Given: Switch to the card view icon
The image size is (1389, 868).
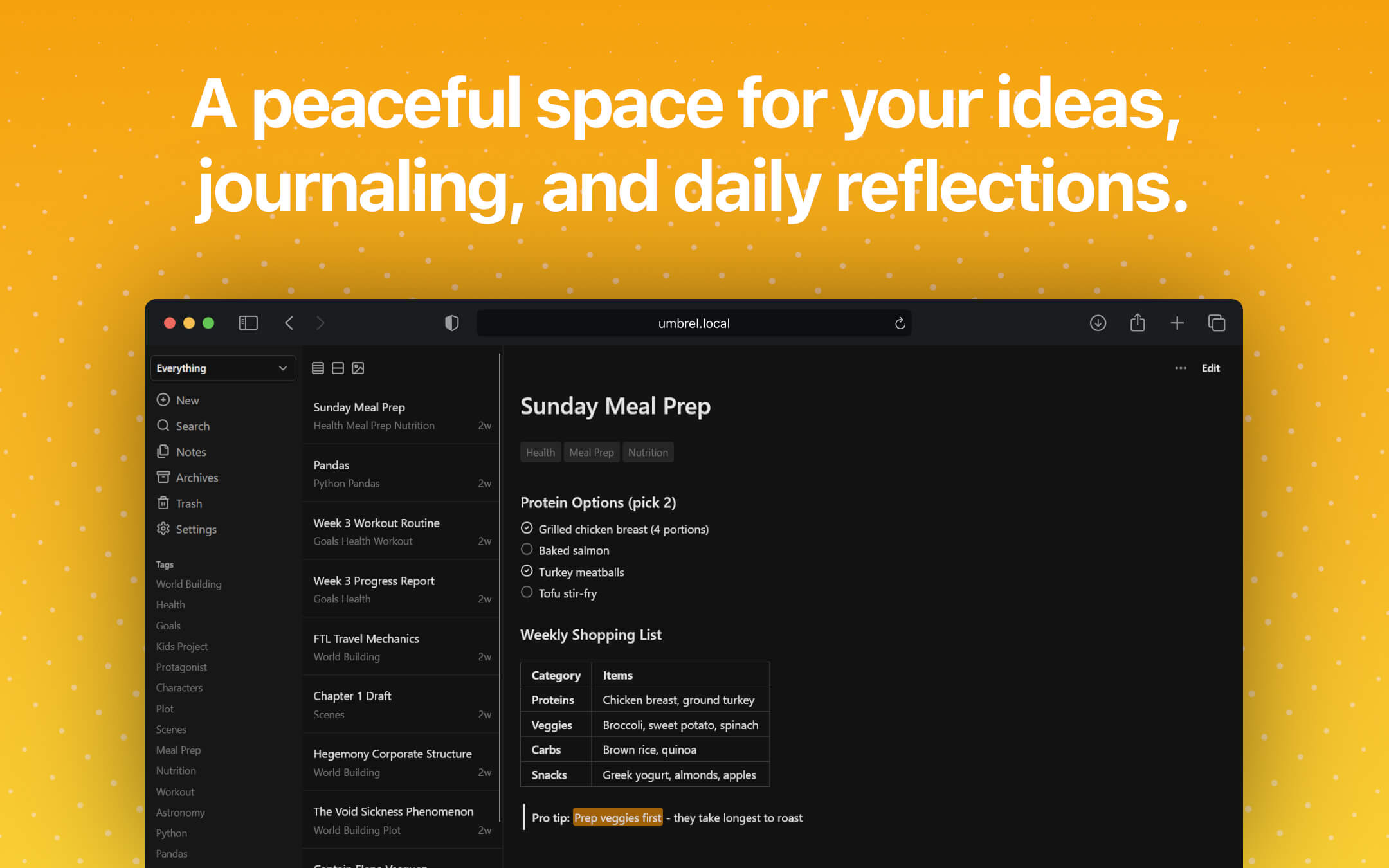Looking at the screenshot, I should 338,368.
